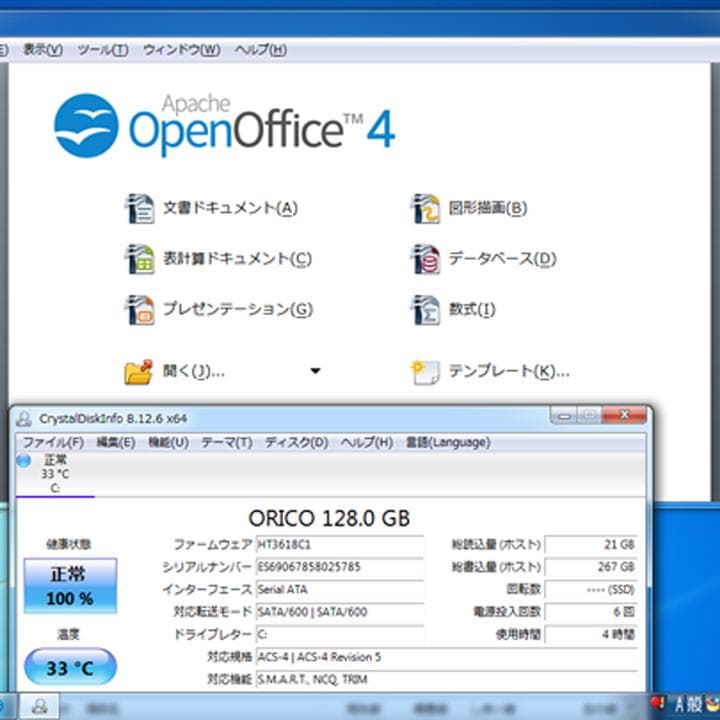Select the 正常 33 °C C: disk tab
The image size is (720, 720).
tap(55, 473)
